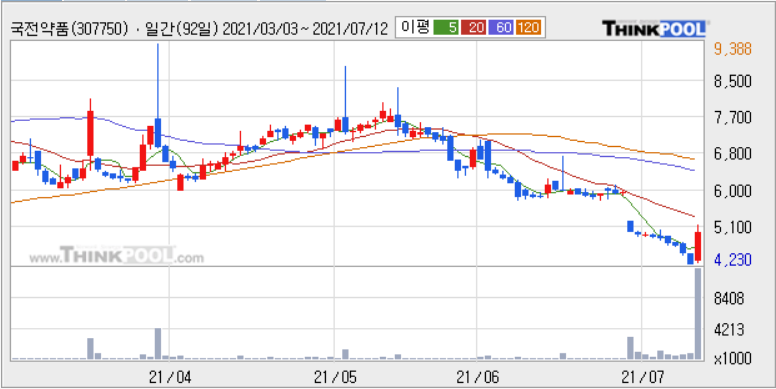Click the volume bar just before 21/04
This screenshot has width=776, height=389.
(158, 343)
